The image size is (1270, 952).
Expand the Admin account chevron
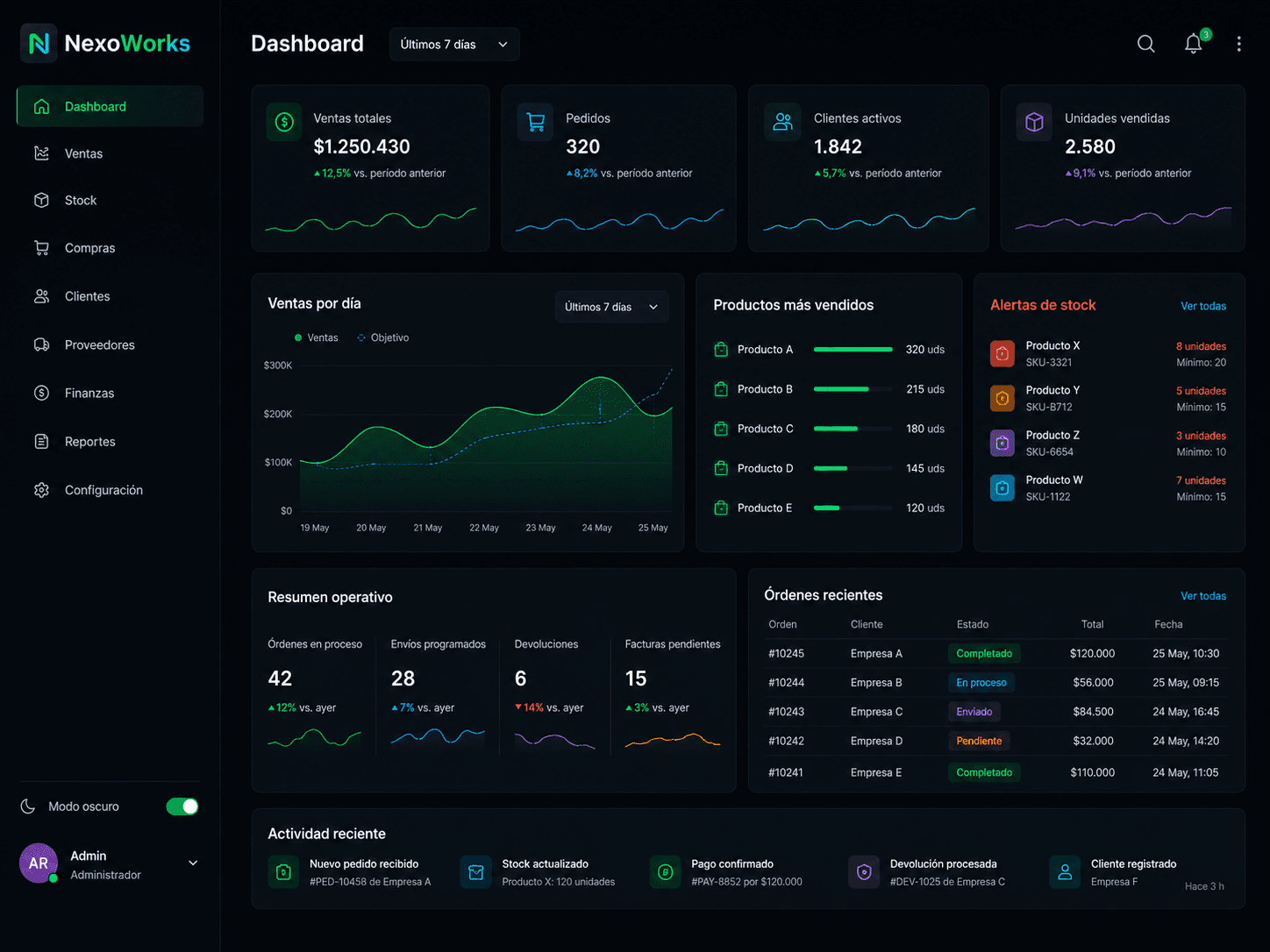pos(193,863)
